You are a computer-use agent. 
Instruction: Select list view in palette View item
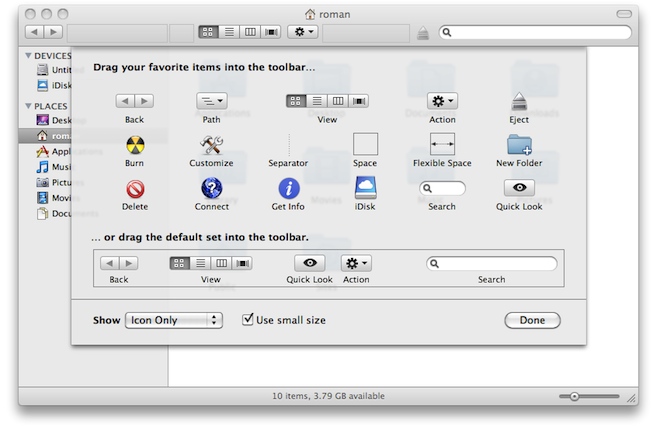click(x=317, y=101)
